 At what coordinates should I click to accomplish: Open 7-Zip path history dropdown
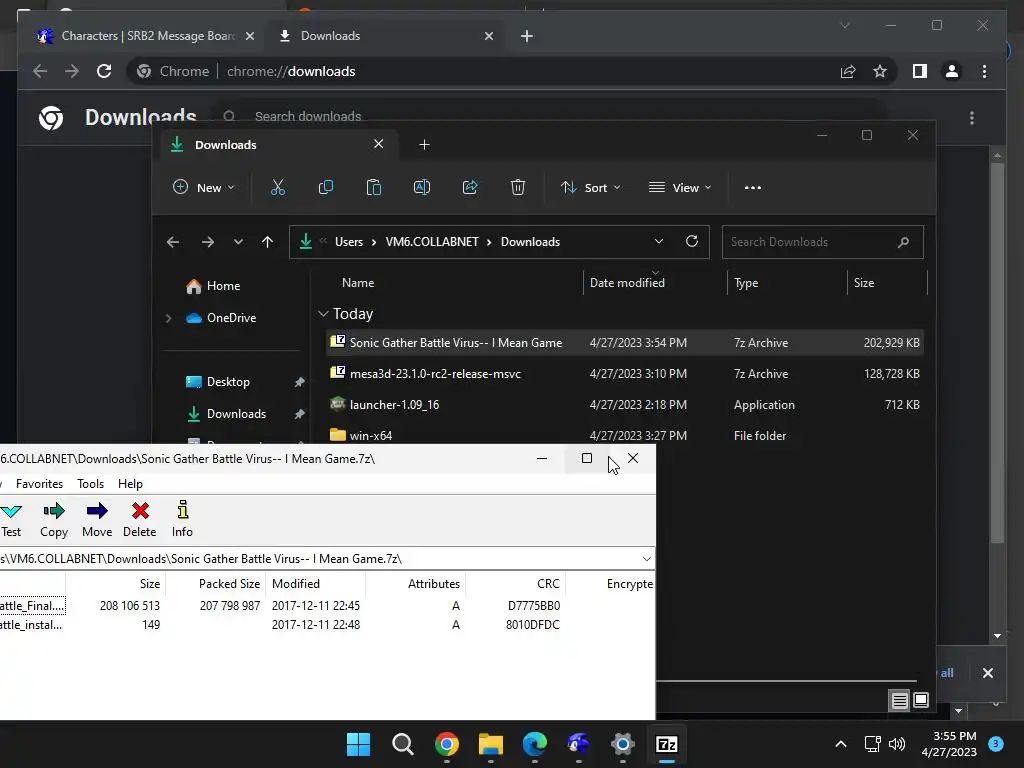pyautogui.click(x=647, y=559)
